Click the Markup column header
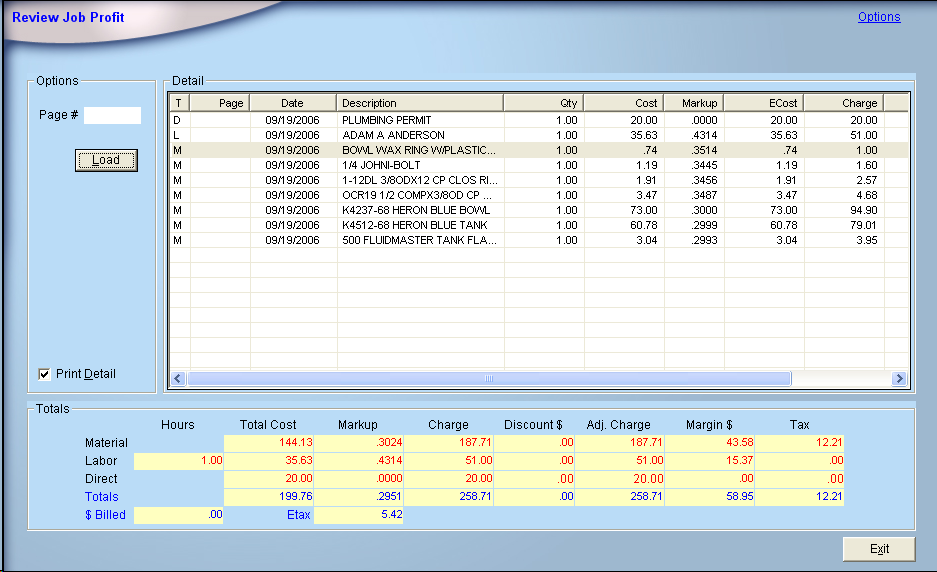 point(693,103)
